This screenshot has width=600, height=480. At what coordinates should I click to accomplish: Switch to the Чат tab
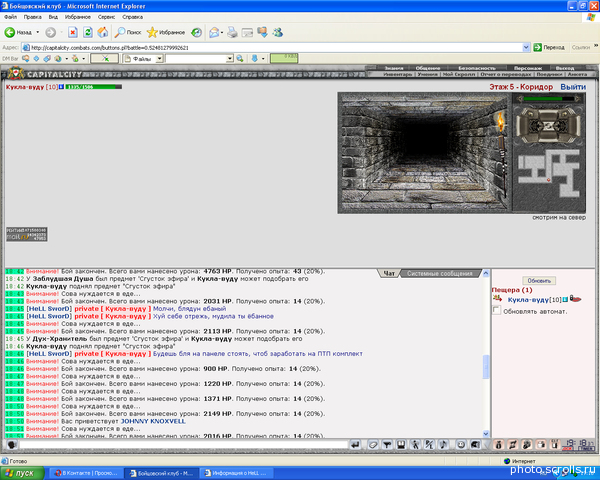point(388,272)
